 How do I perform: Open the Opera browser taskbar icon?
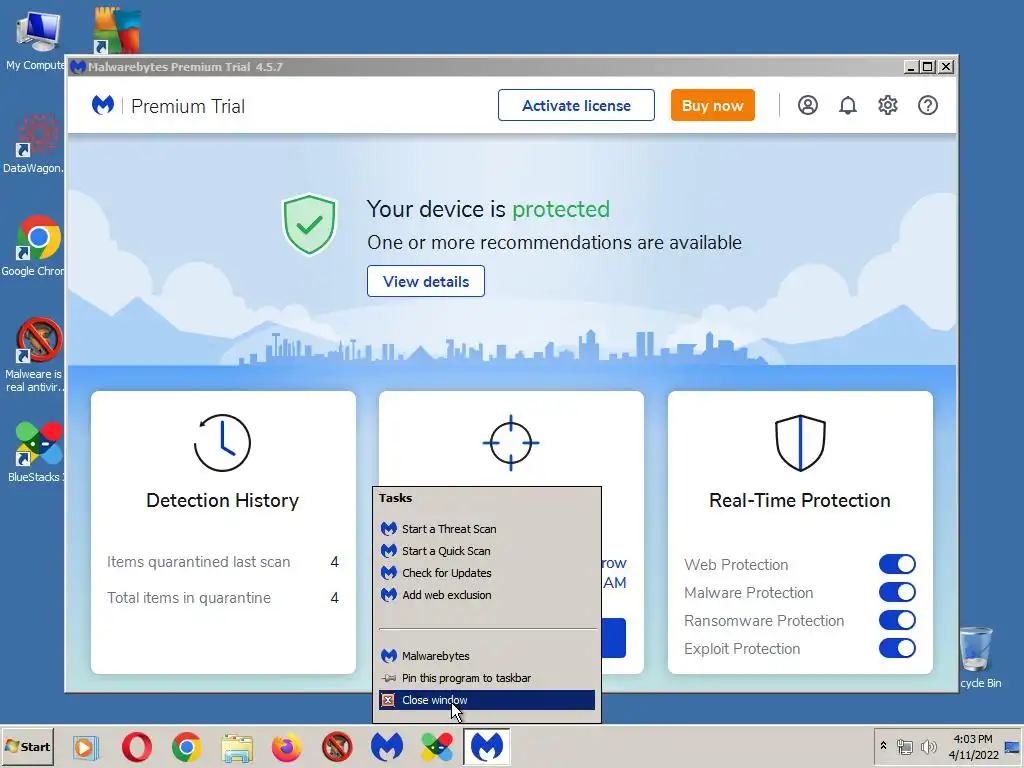coord(136,746)
